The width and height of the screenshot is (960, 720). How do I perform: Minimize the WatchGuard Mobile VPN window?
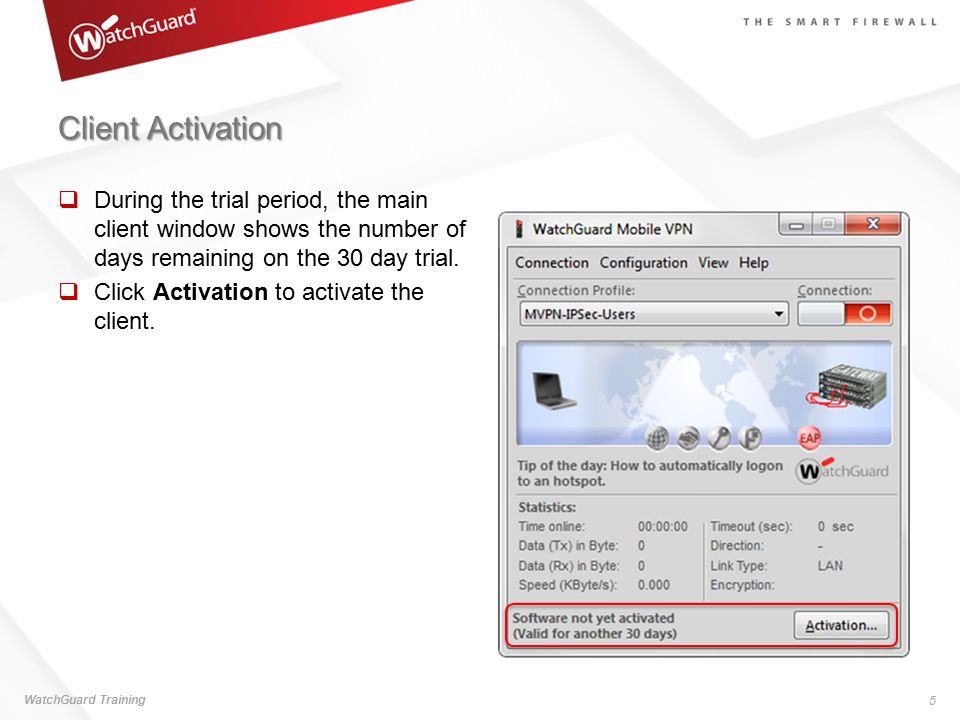click(796, 225)
